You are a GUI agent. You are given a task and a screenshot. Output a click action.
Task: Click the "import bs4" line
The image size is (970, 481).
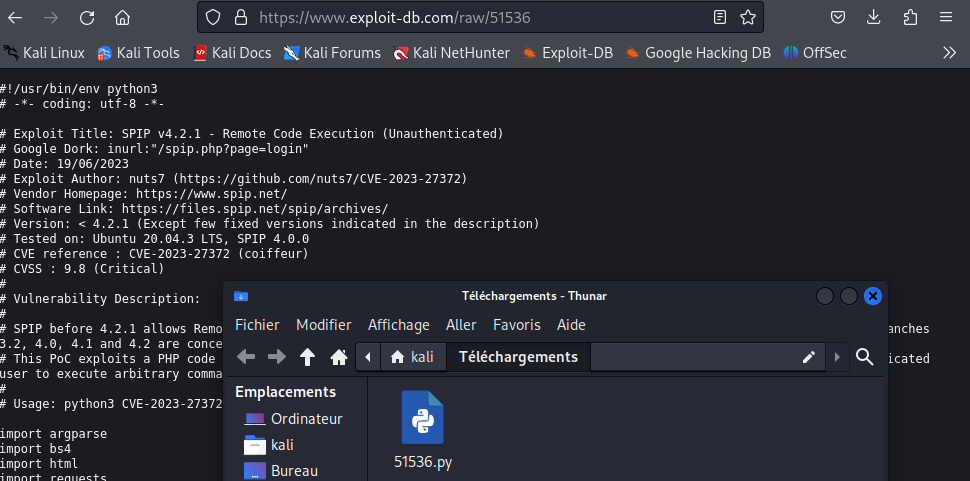[x=35, y=448]
